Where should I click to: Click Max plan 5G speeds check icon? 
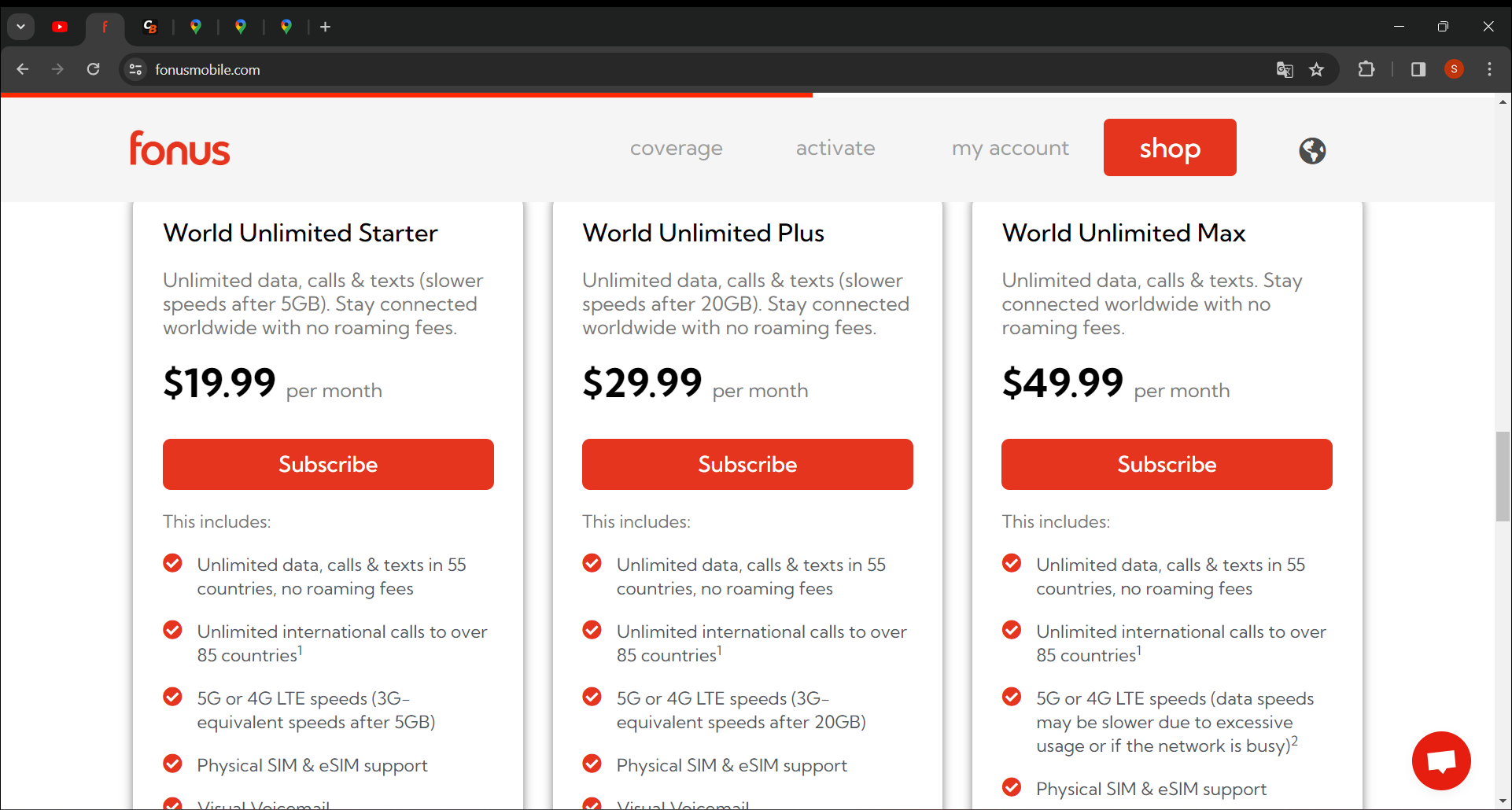[1012, 697]
